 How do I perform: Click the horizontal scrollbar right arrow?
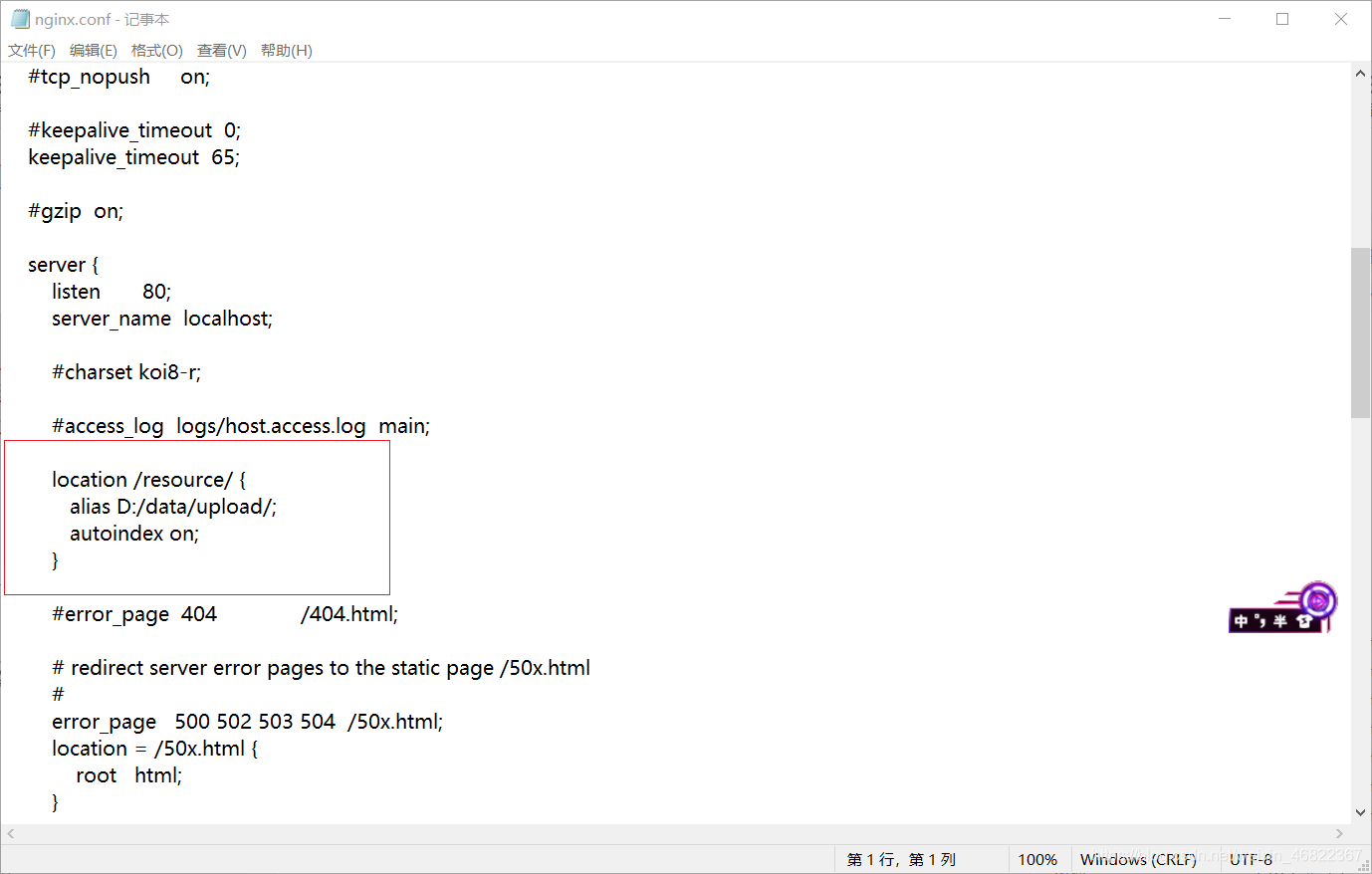click(1339, 834)
